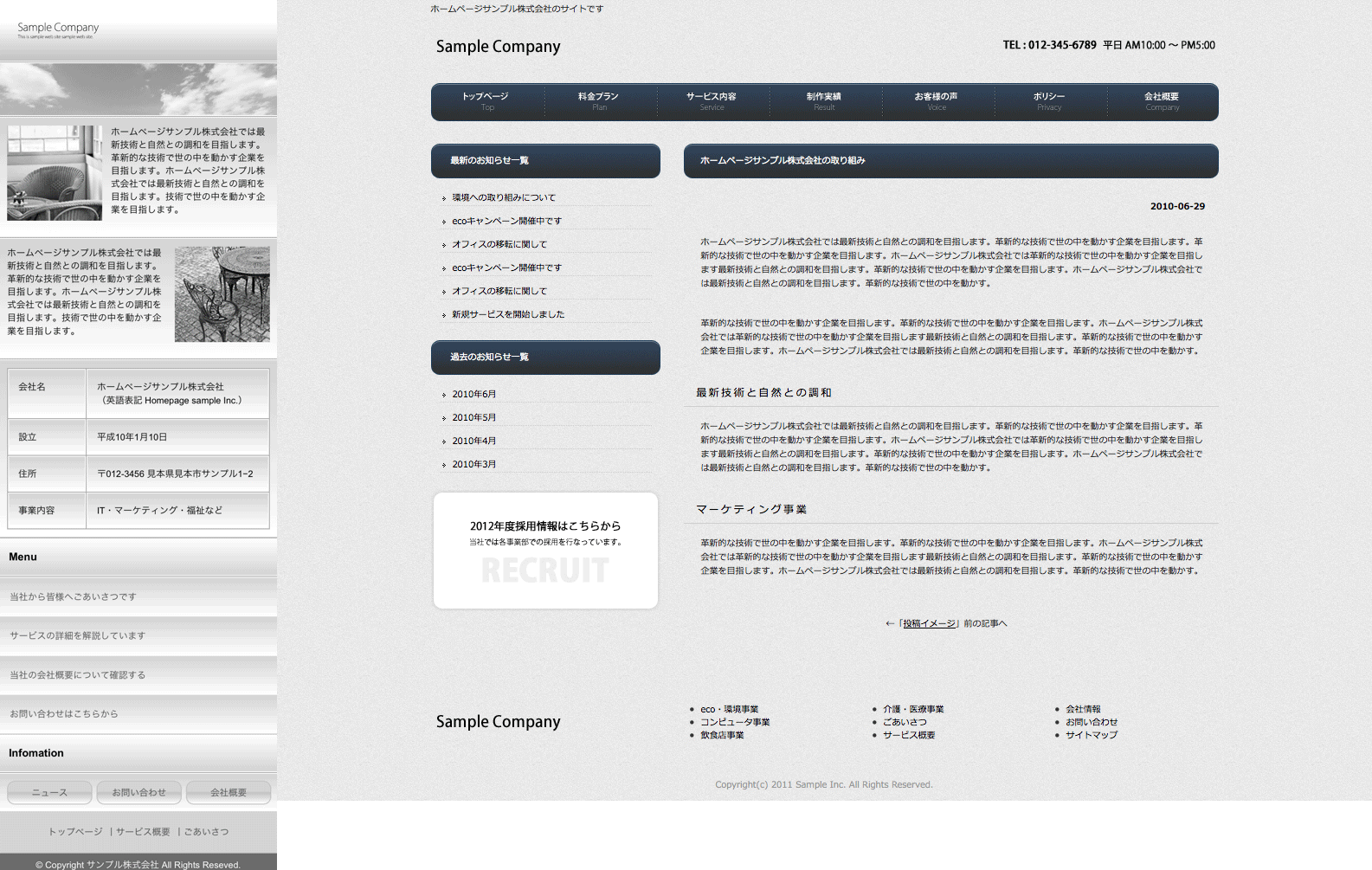1372x870 pixels.
Task: Open the RECRUIT banner for 2012 hiring
Action: point(545,551)
